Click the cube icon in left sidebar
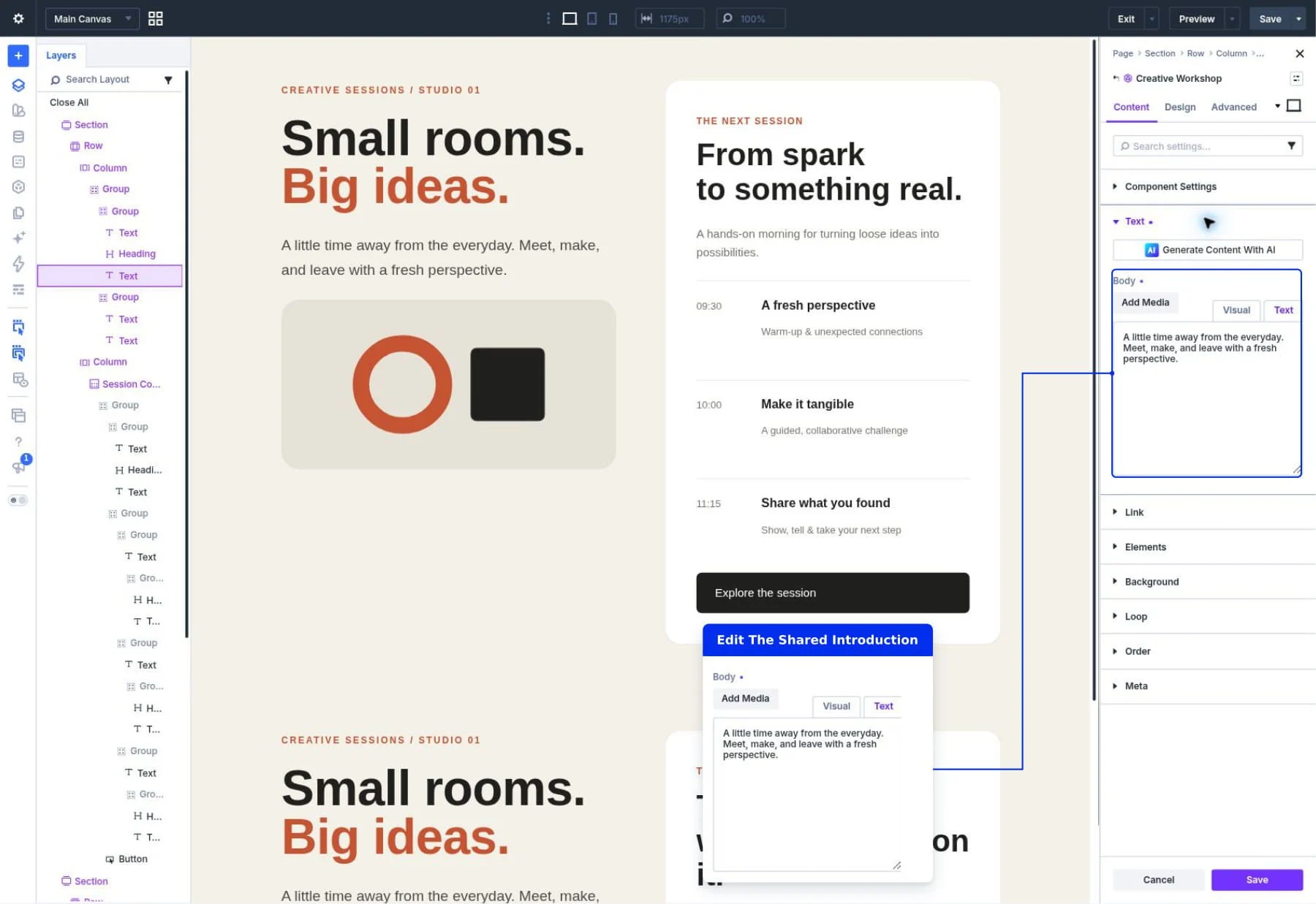Screen dimensions: 1316x904 18,187
